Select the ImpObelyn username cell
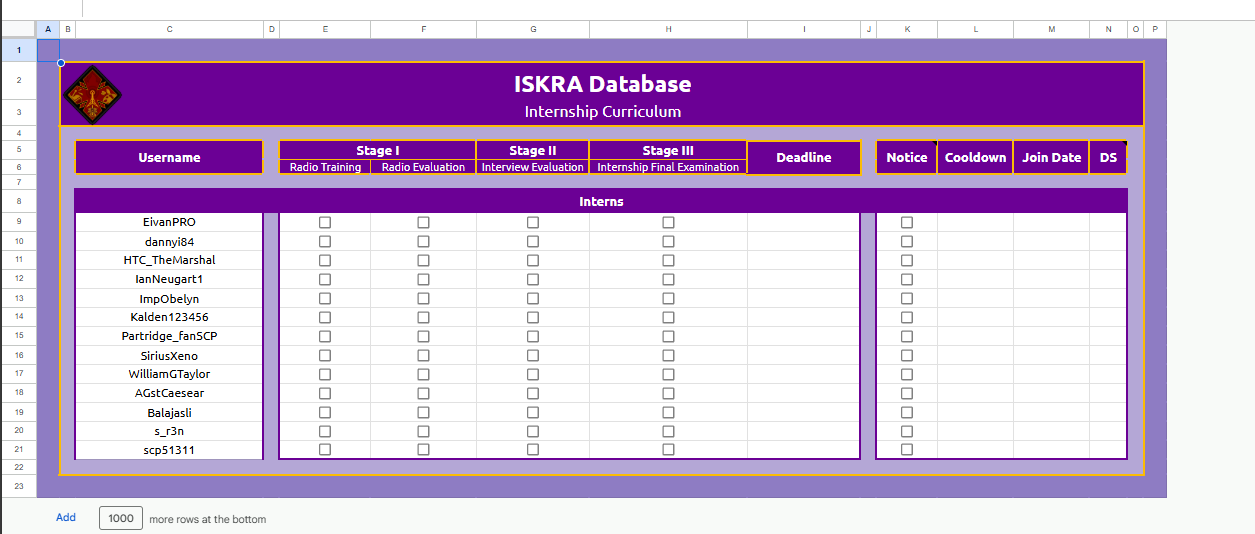 (169, 298)
